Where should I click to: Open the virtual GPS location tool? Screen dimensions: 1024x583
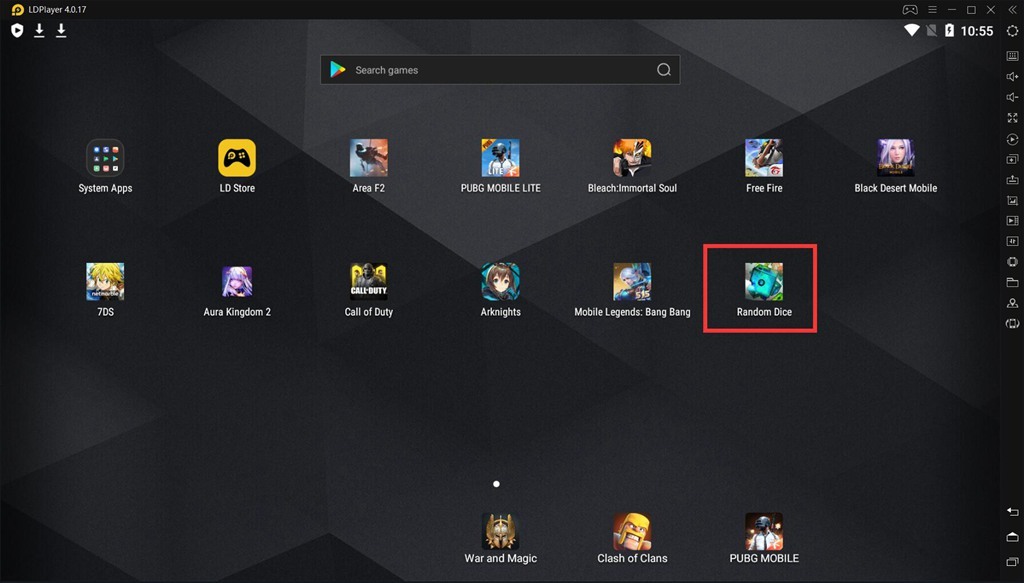click(x=1012, y=303)
